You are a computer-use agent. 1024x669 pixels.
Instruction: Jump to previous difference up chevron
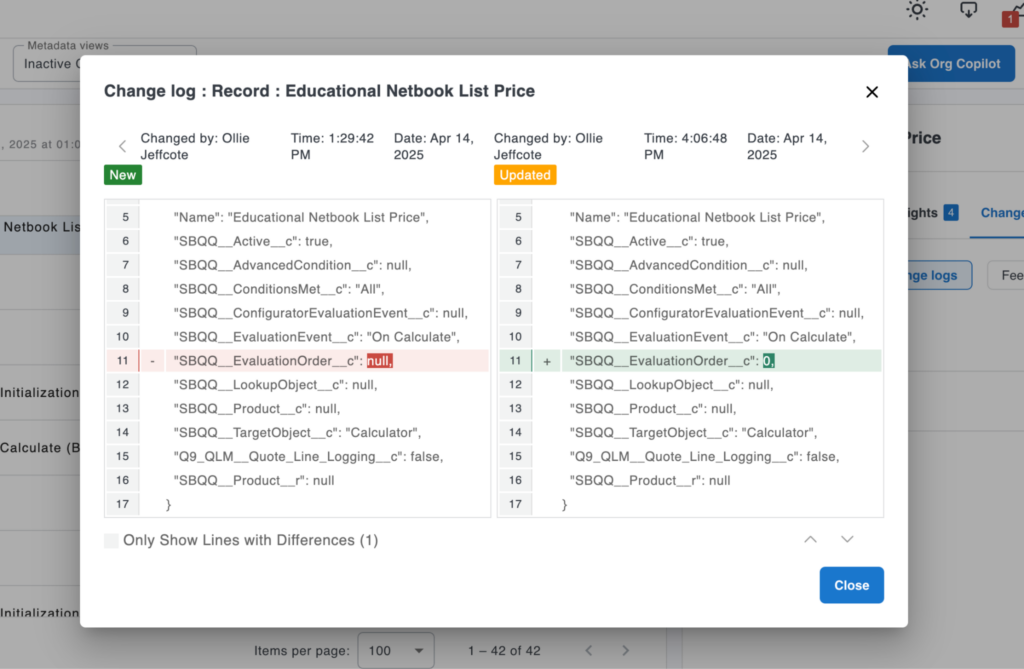click(810, 540)
